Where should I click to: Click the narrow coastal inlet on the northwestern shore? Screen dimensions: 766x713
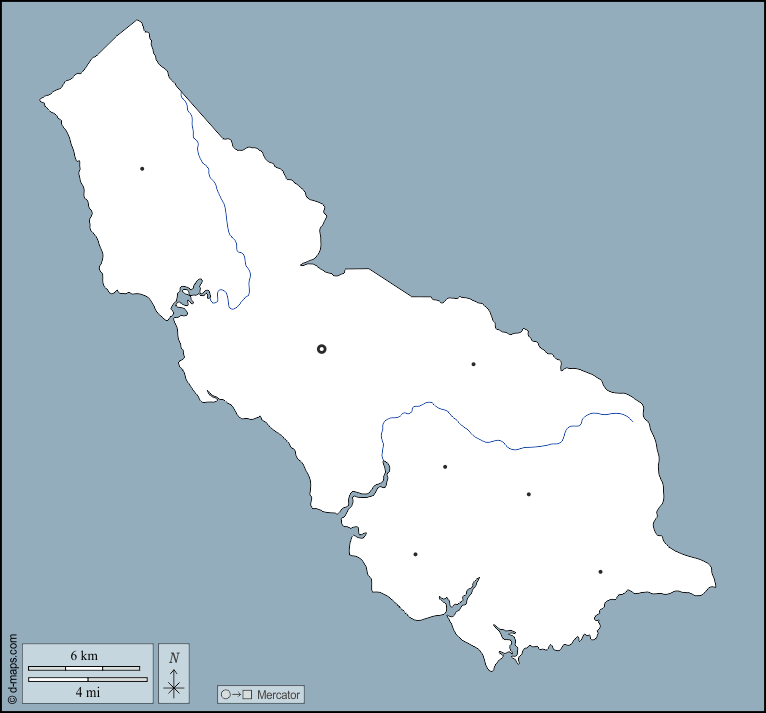[x=187, y=298]
